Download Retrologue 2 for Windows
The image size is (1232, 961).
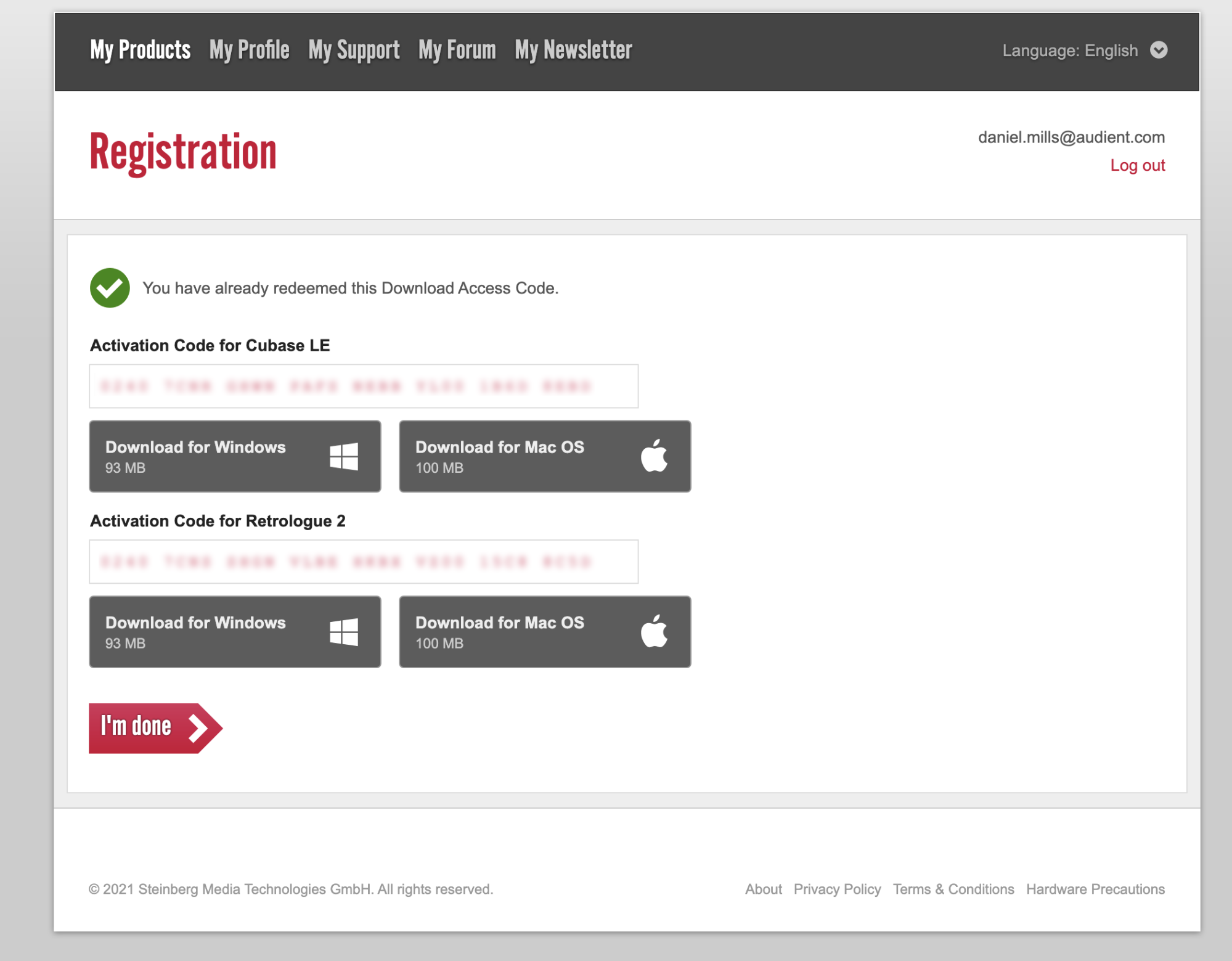(x=235, y=632)
